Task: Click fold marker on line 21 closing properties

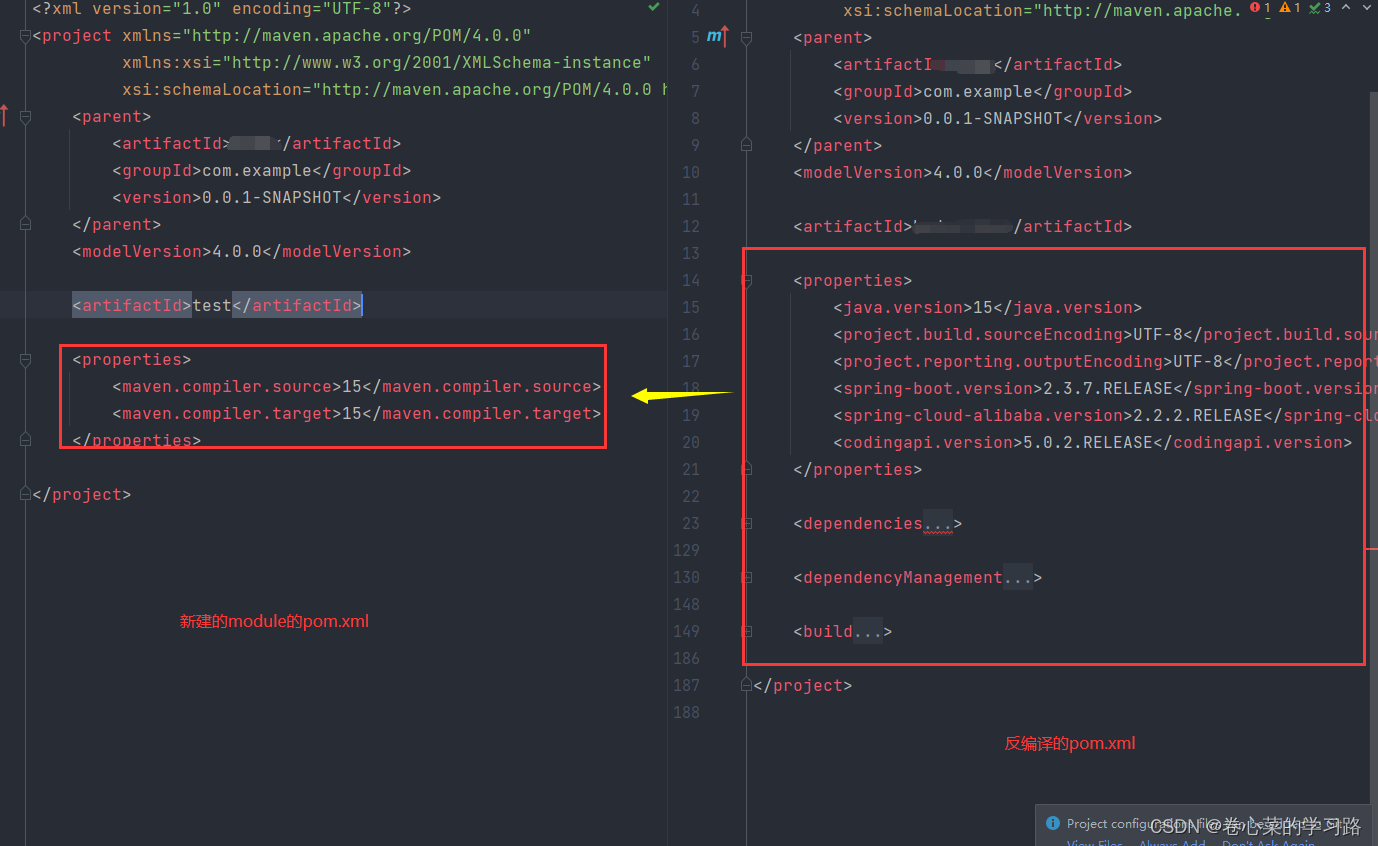Action: click(x=746, y=469)
